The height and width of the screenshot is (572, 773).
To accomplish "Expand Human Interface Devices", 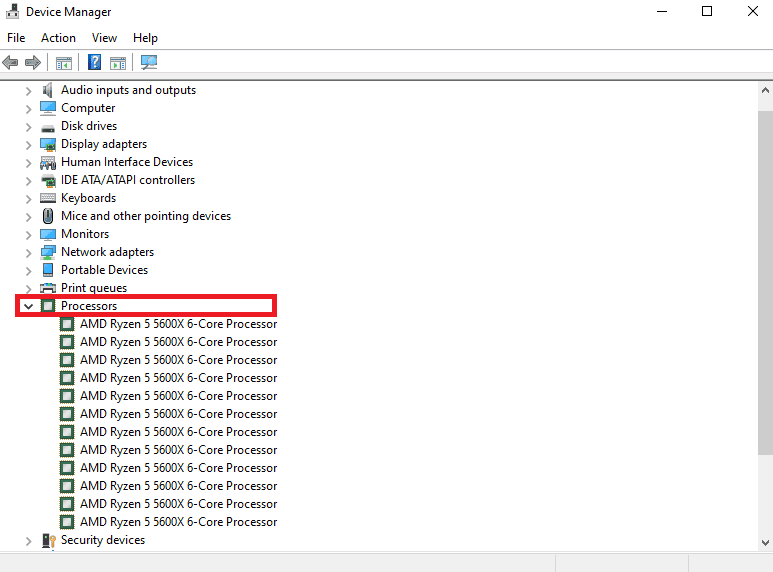I will (29, 163).
